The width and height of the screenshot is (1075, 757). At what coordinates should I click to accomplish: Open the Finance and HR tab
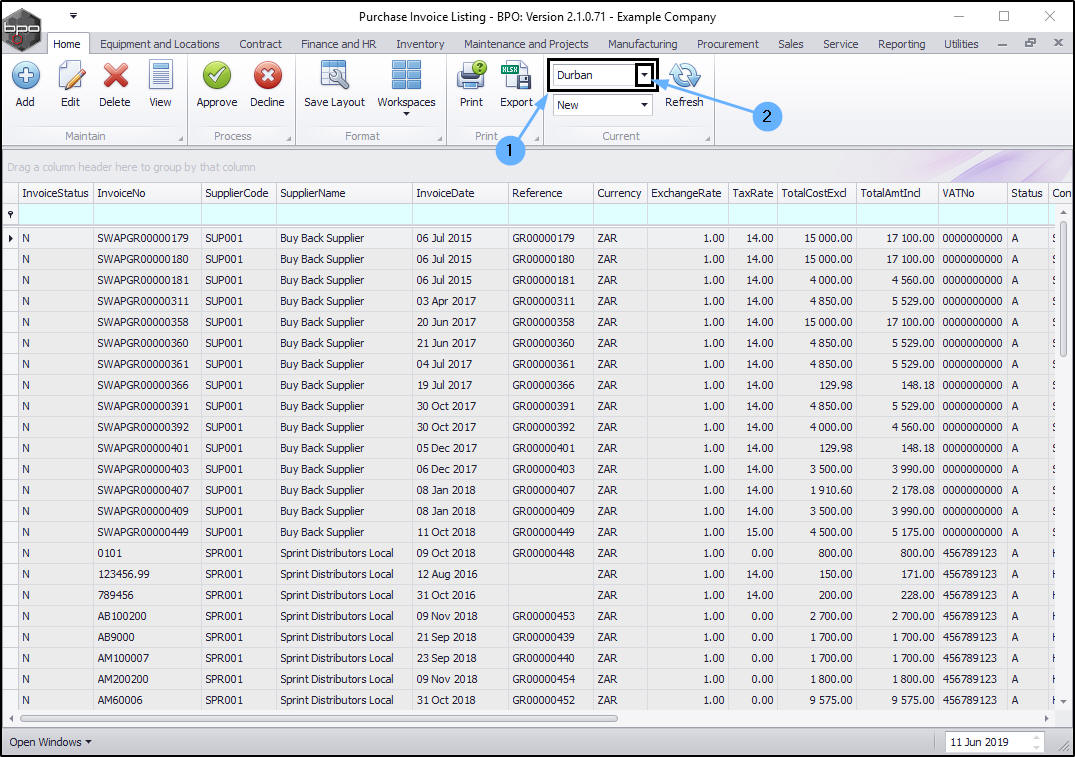(x=339, y=44)
